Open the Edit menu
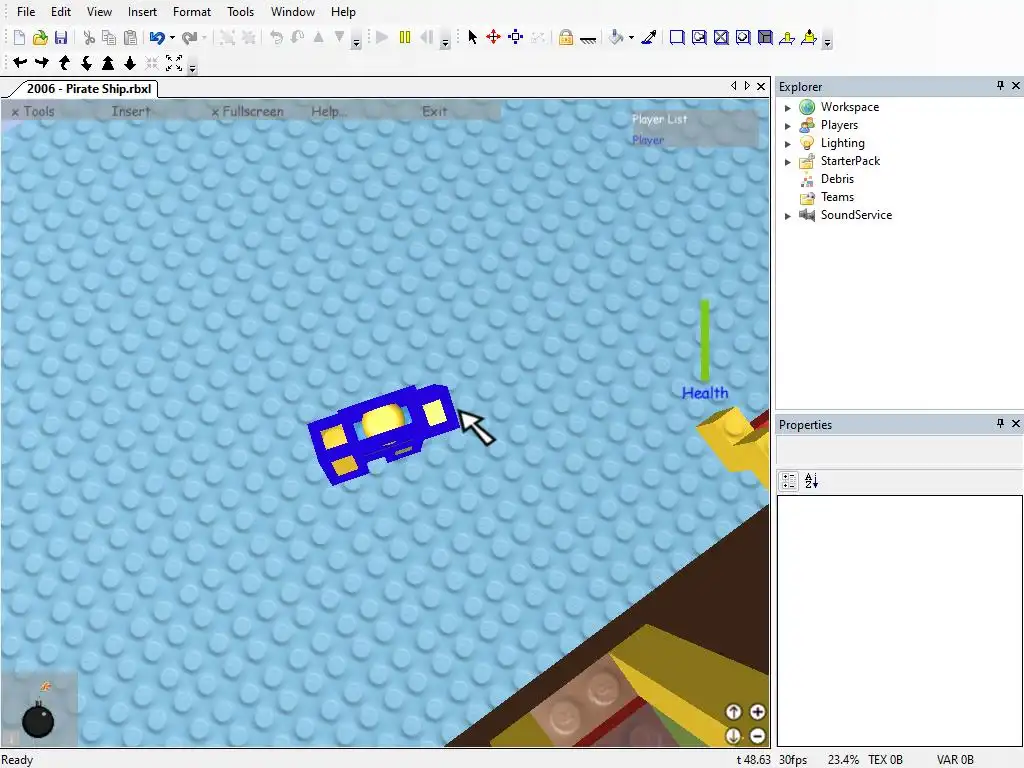Screen dimensions: 1024x768 pyautogui.click(x=61, y=12)
